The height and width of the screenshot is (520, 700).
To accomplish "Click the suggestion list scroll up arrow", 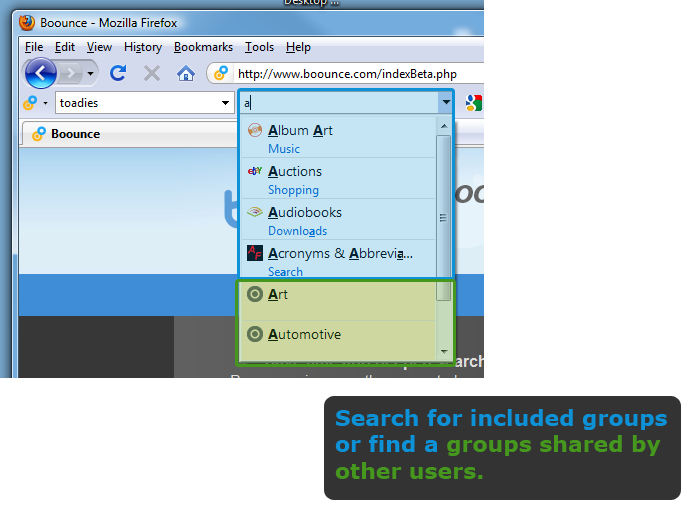I will (x=444, y=126).
